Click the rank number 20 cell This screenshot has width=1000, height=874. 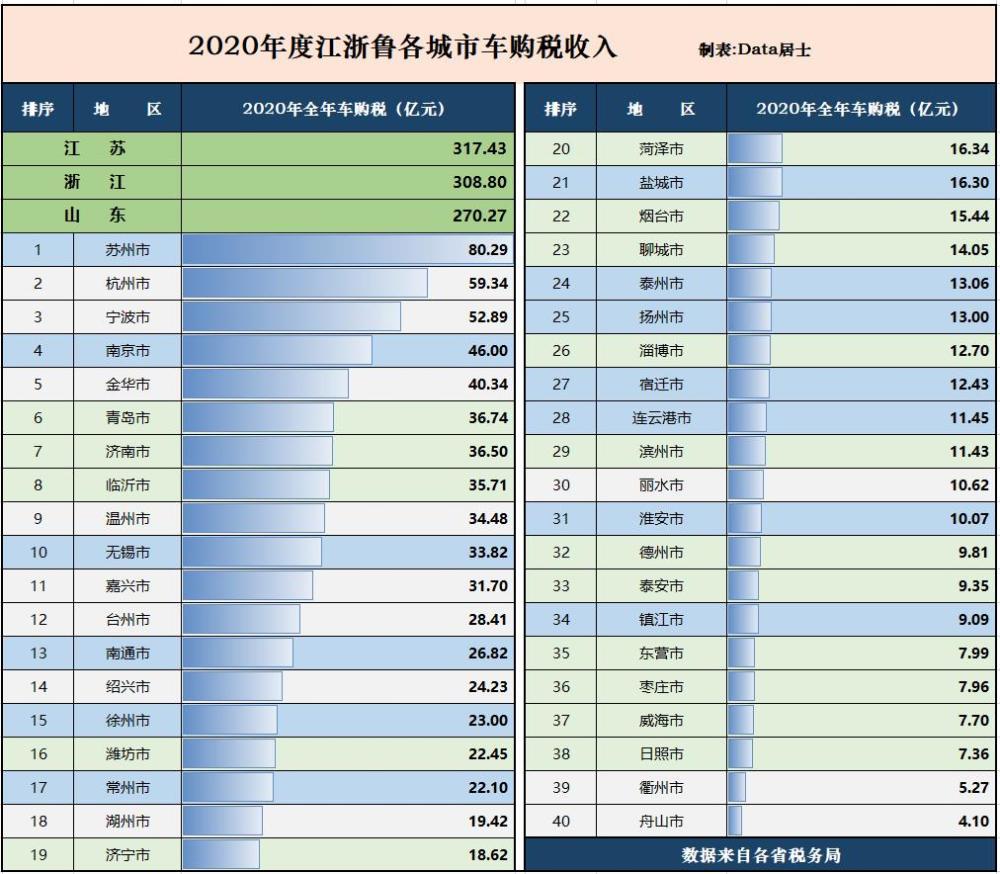coord(561,149)
